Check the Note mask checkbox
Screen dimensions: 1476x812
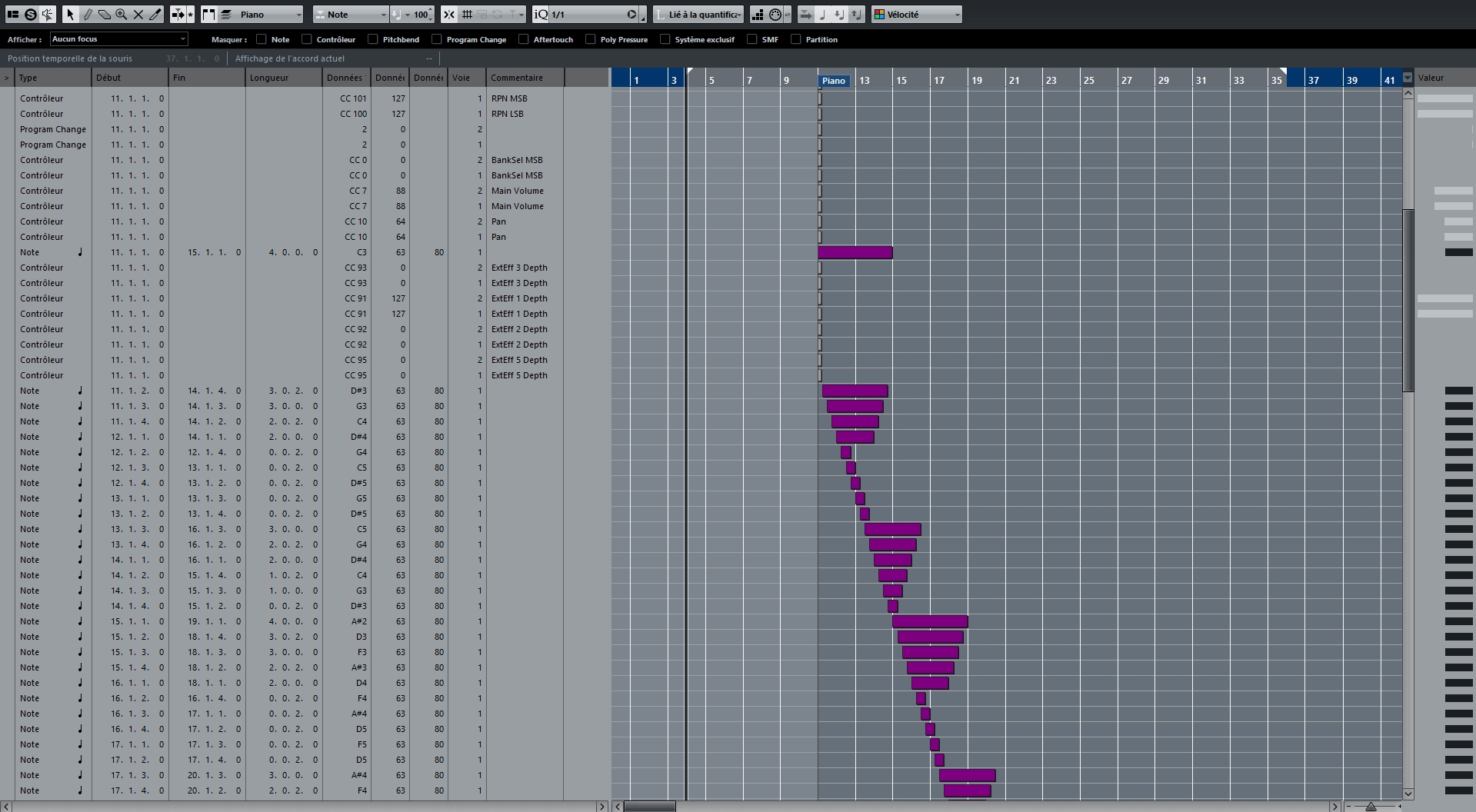click(x=262, y=39)
